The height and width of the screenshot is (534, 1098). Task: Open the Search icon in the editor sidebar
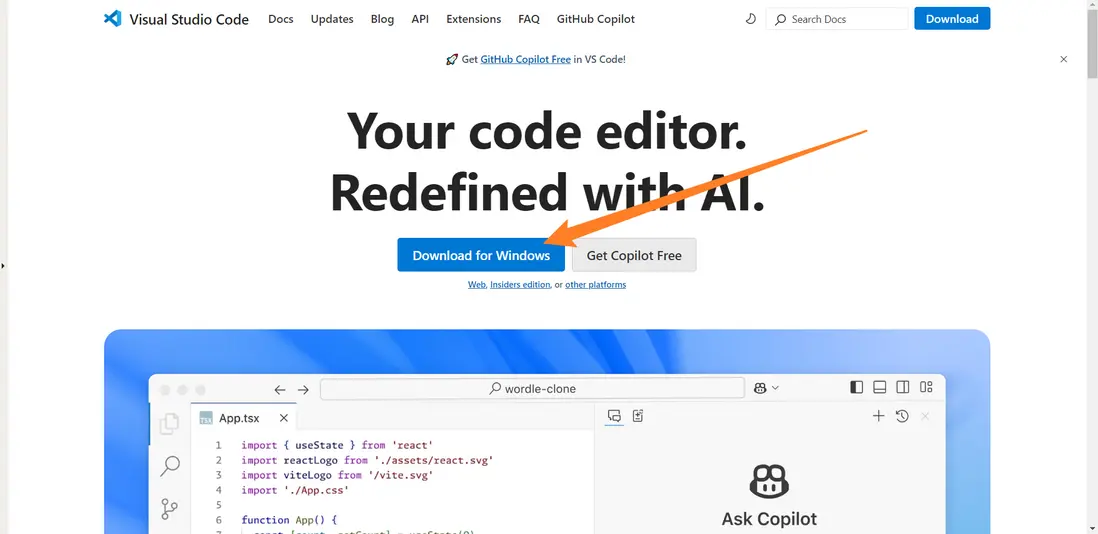tap(169, 465)
